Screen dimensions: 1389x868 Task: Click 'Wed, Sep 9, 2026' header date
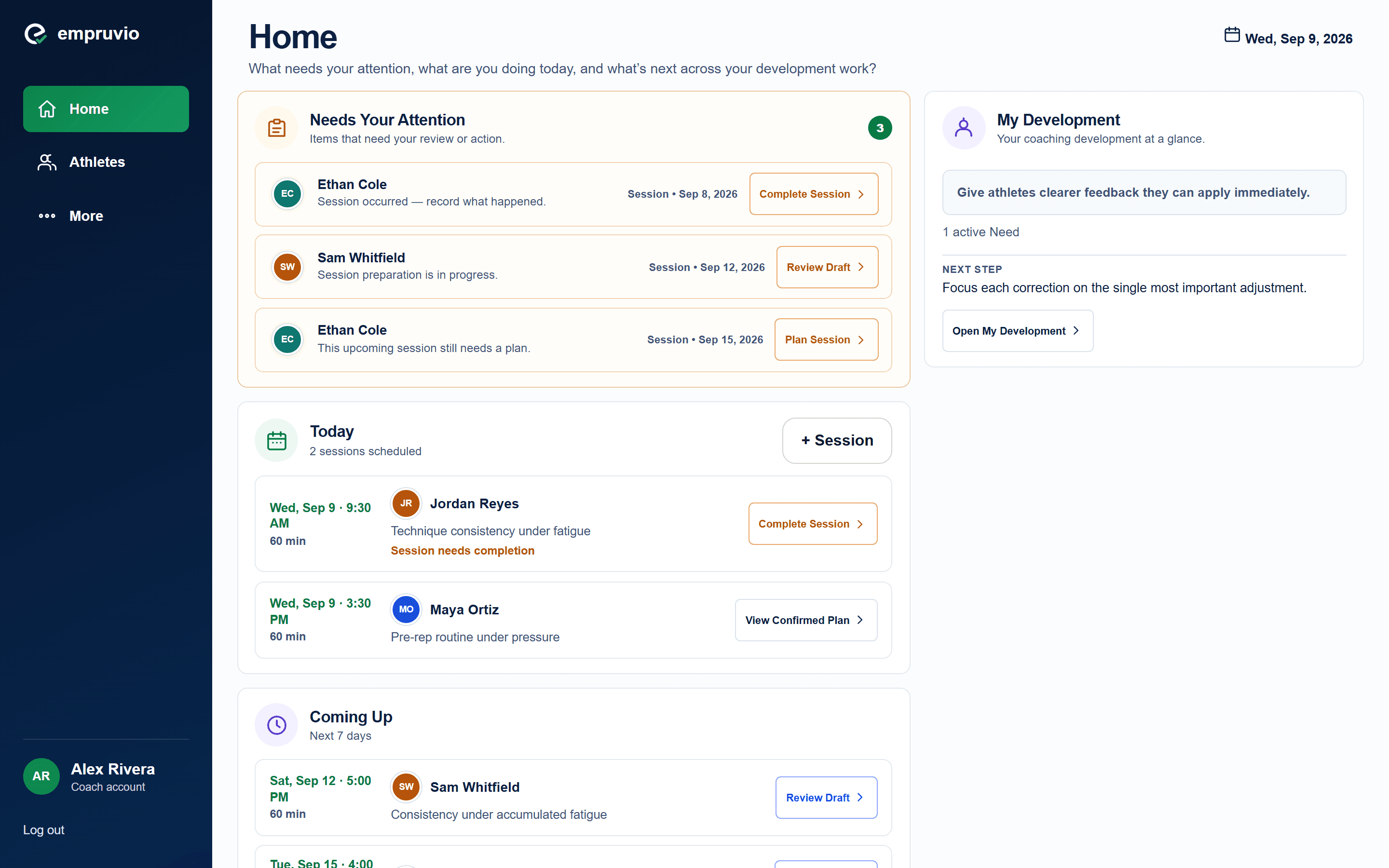click(x=1298, y=39)
